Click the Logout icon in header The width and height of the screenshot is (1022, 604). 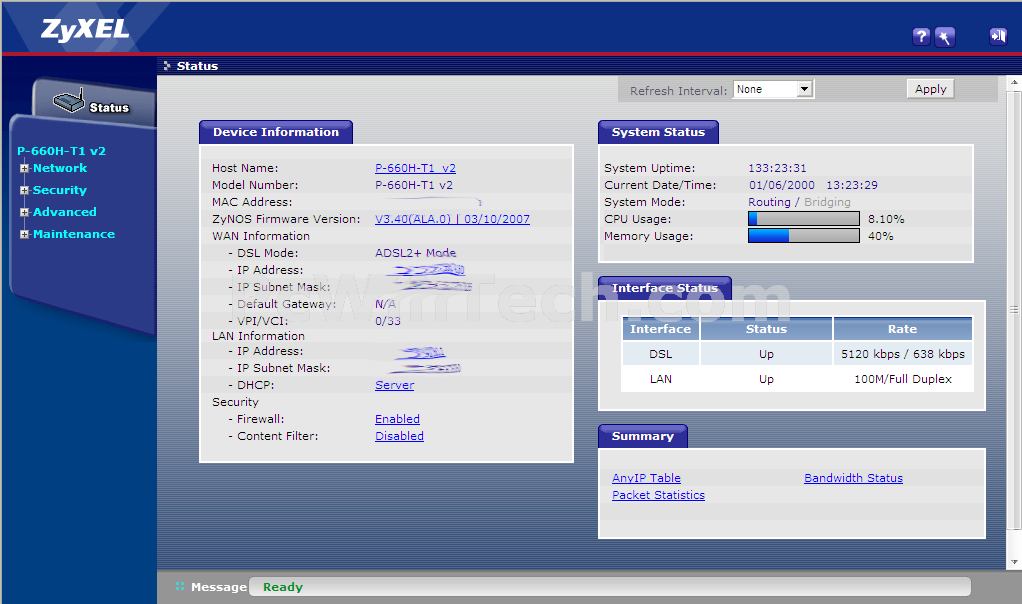[998, 36]
